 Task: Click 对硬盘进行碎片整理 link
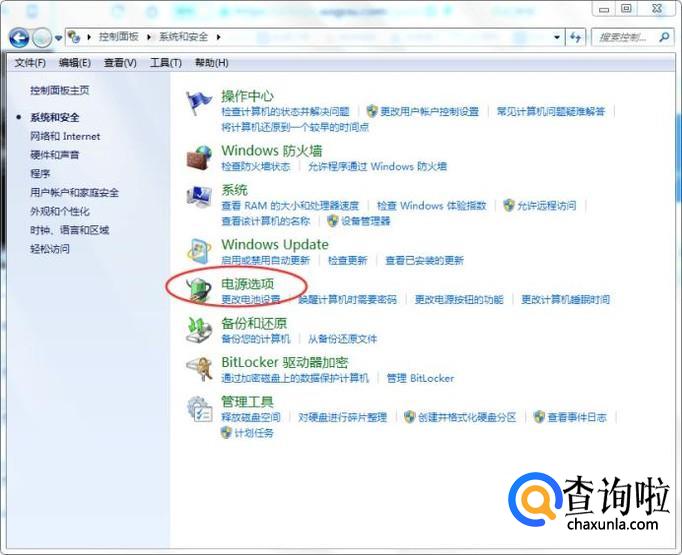(342, 417)
